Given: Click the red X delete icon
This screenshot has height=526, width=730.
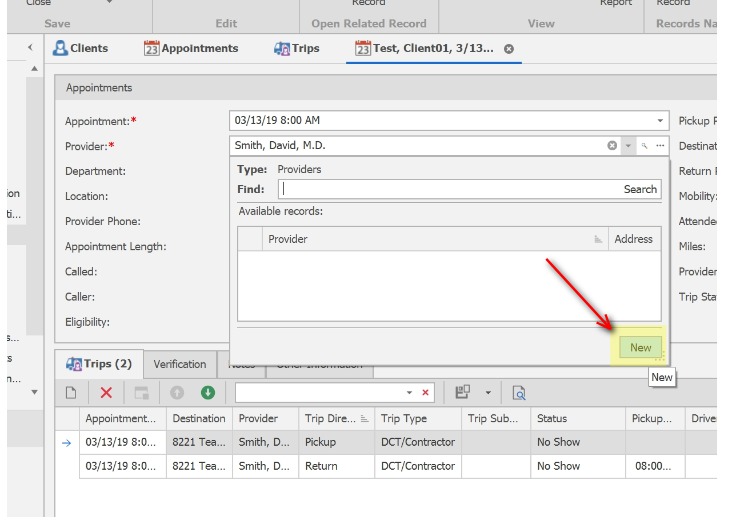Looking at the screenshot, I should 106,393.
